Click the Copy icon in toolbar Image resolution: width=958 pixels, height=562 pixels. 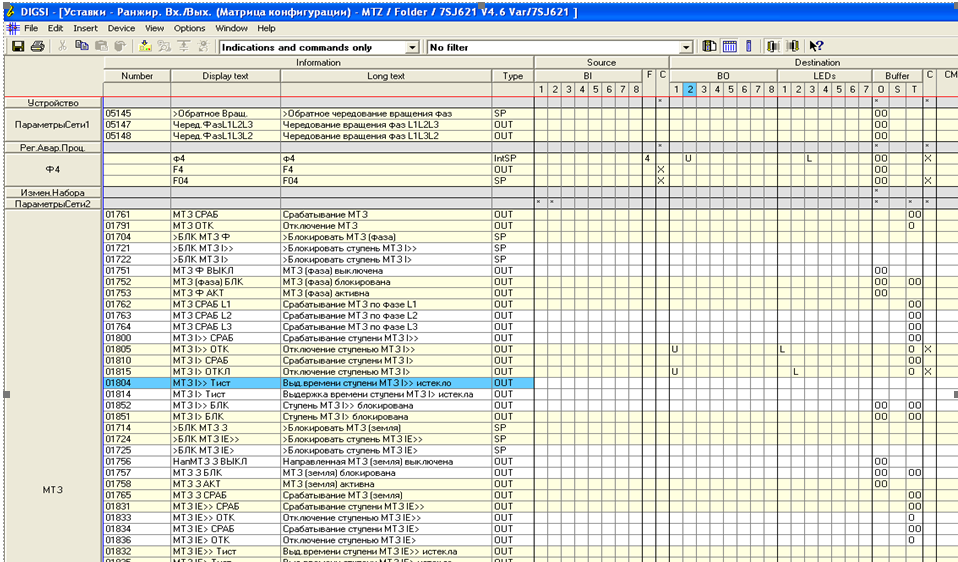click(x=83, y=47)
